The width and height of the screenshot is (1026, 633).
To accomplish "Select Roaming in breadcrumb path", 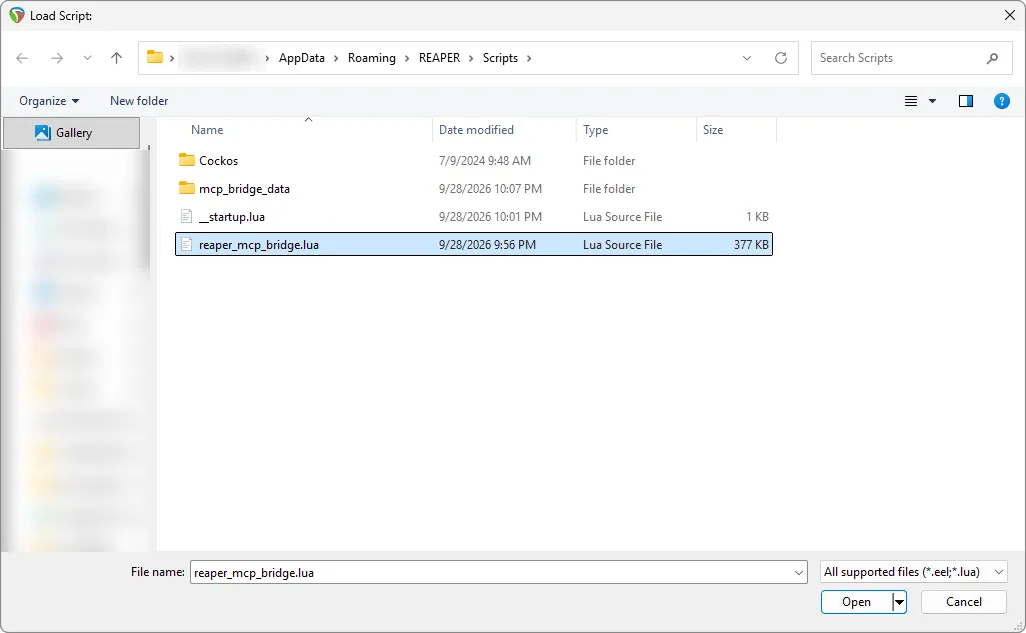I will click(372, 58).
